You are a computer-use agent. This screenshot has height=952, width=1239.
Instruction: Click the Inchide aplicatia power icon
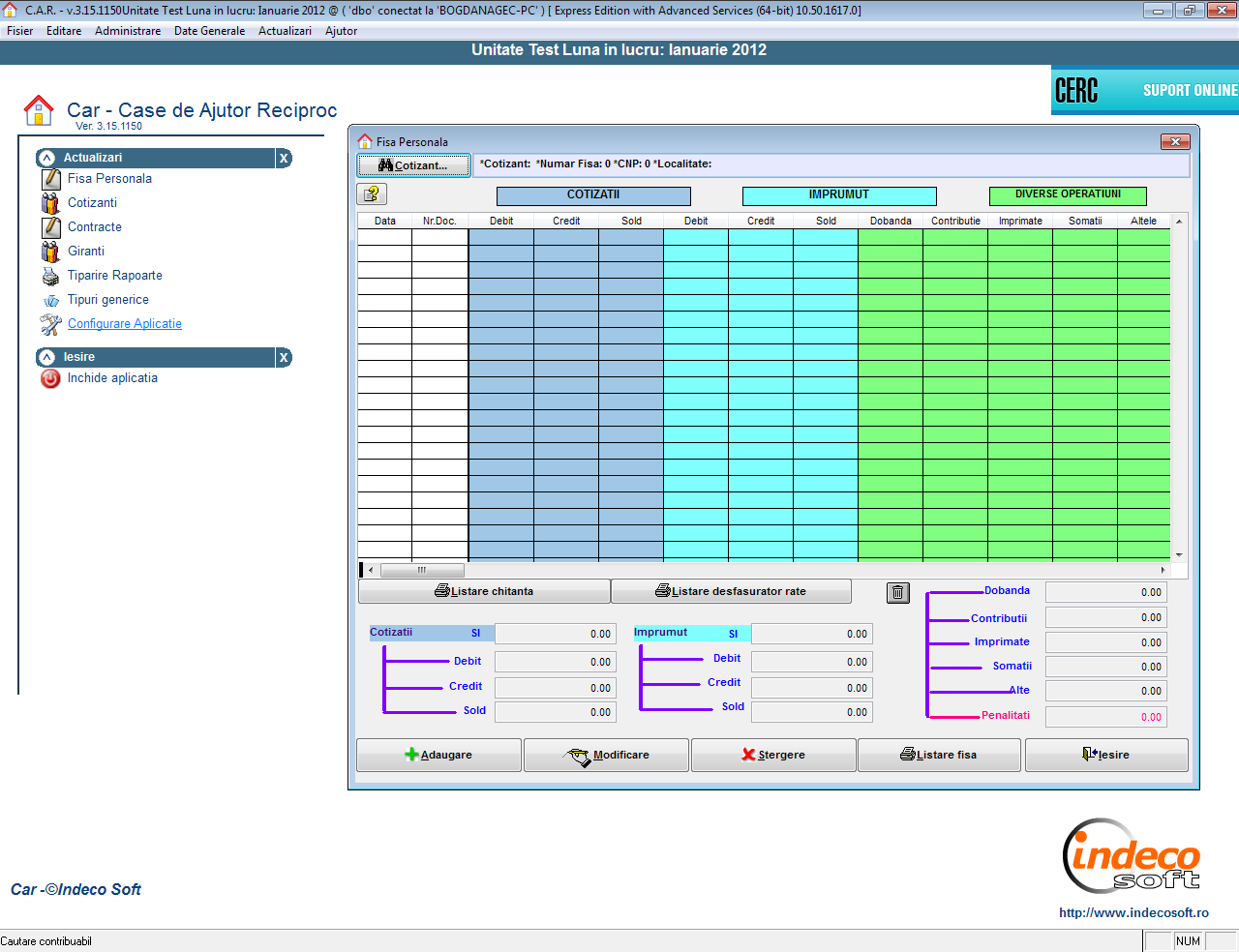(50, 379)
